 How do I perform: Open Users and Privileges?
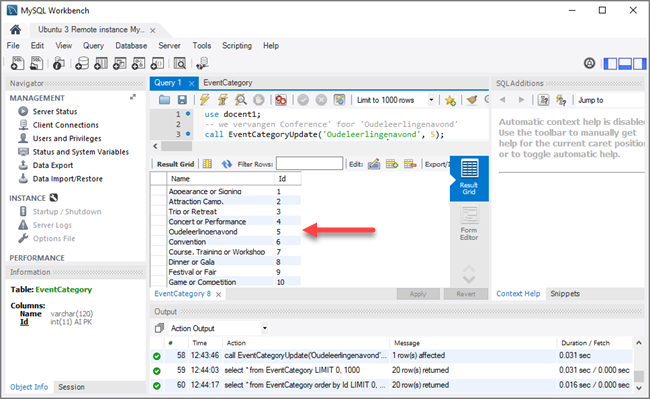tap(67, 138)
